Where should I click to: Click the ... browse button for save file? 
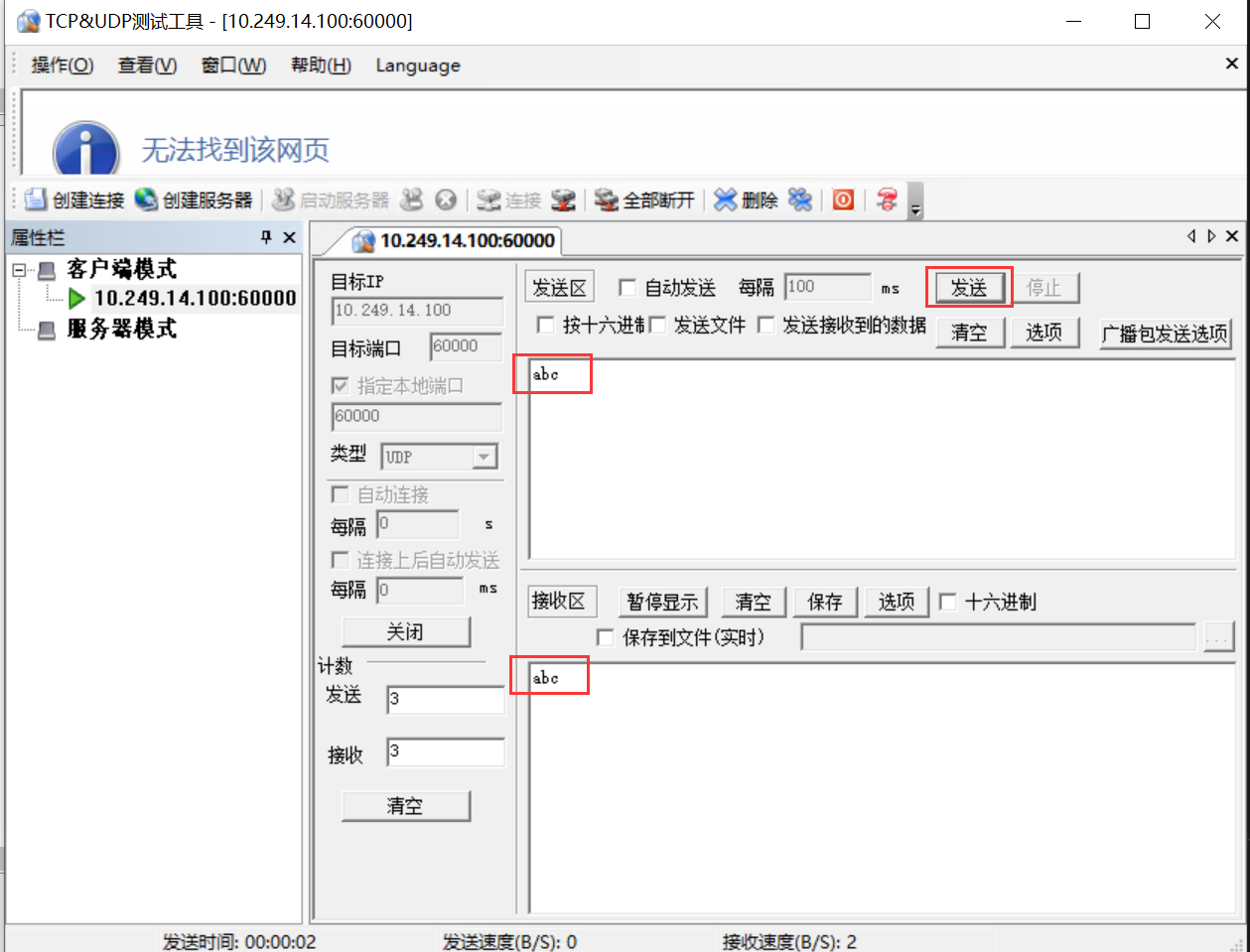[1217, 637]
